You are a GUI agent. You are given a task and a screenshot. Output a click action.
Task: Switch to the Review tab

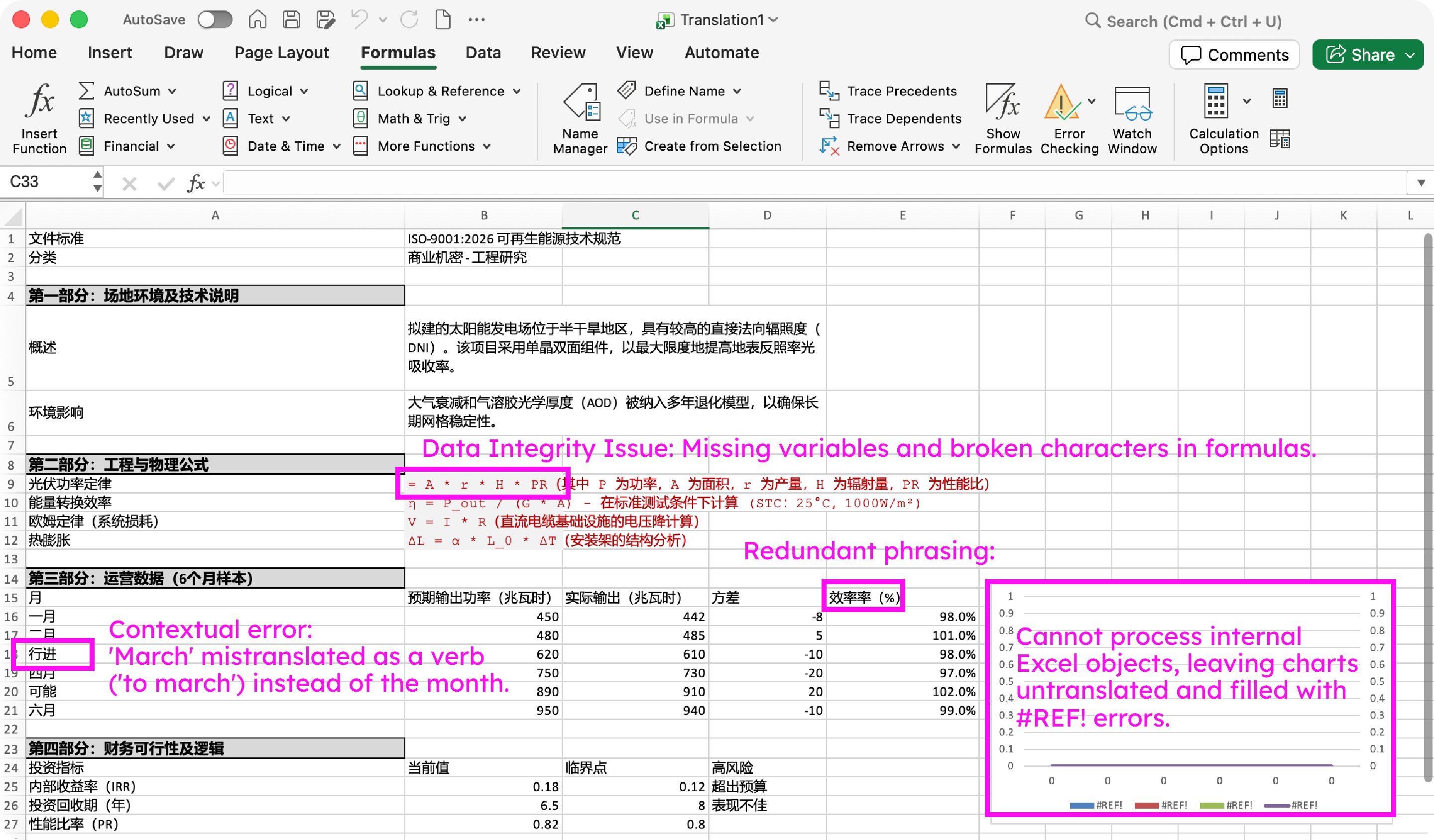(558, 52)
